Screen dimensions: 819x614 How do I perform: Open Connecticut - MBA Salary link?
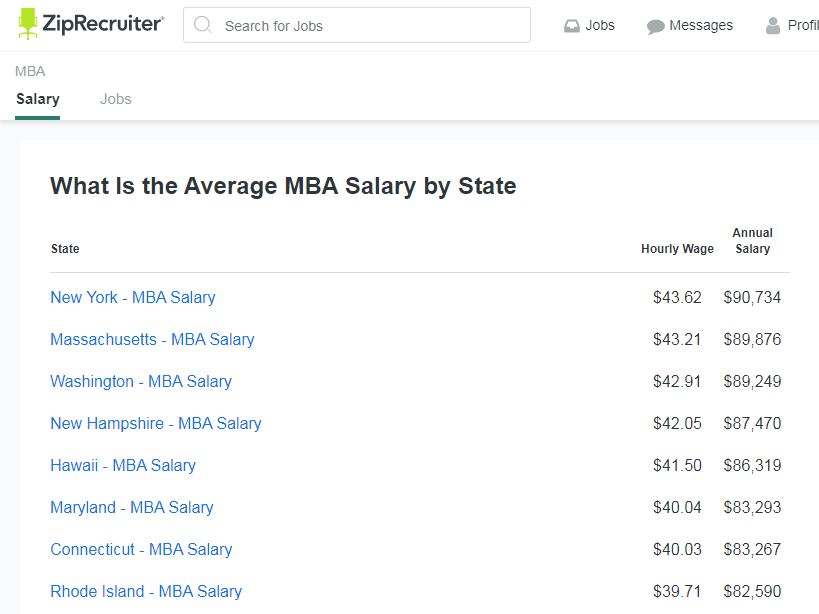point(141,549)
